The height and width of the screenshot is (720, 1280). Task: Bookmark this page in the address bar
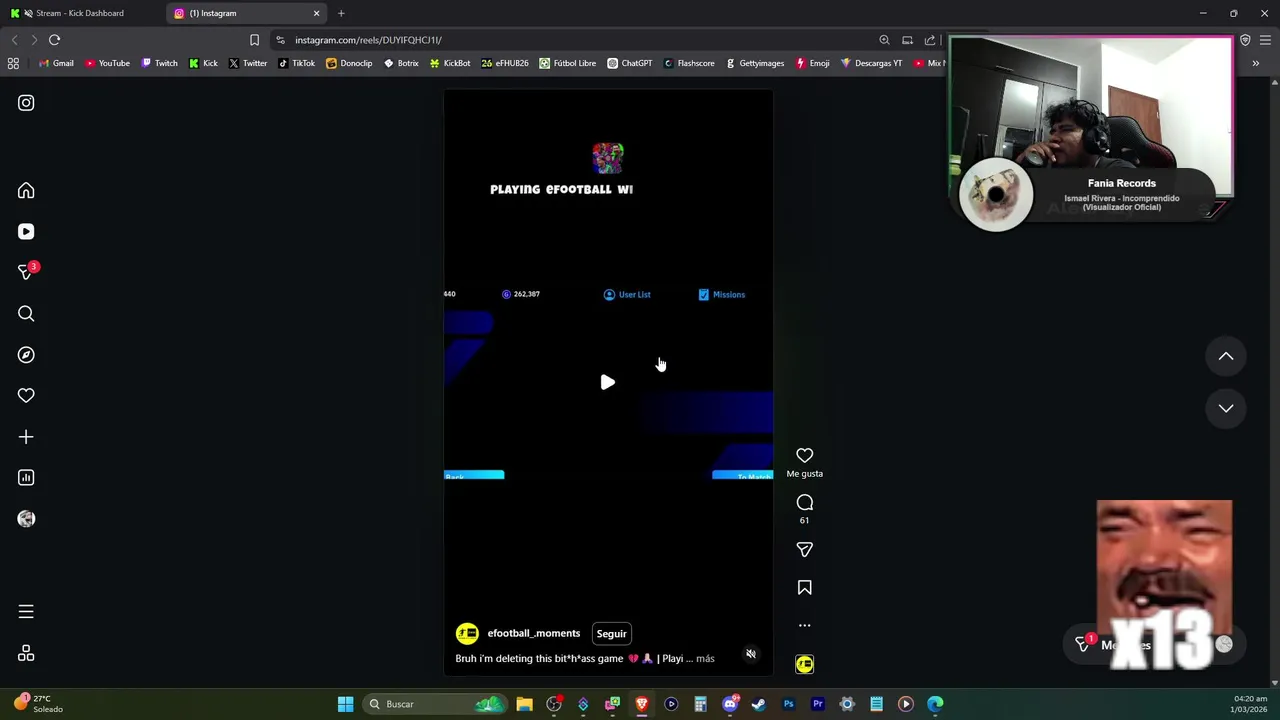click(x=254, y=40)
